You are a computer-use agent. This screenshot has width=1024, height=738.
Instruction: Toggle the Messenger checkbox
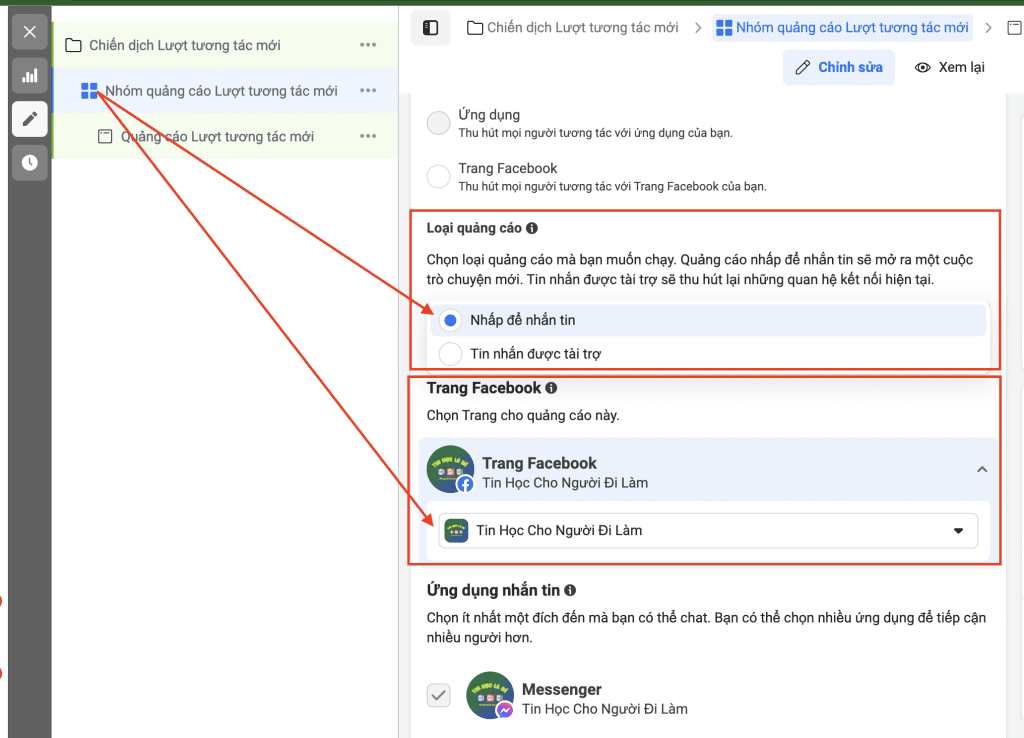(438, 695)
